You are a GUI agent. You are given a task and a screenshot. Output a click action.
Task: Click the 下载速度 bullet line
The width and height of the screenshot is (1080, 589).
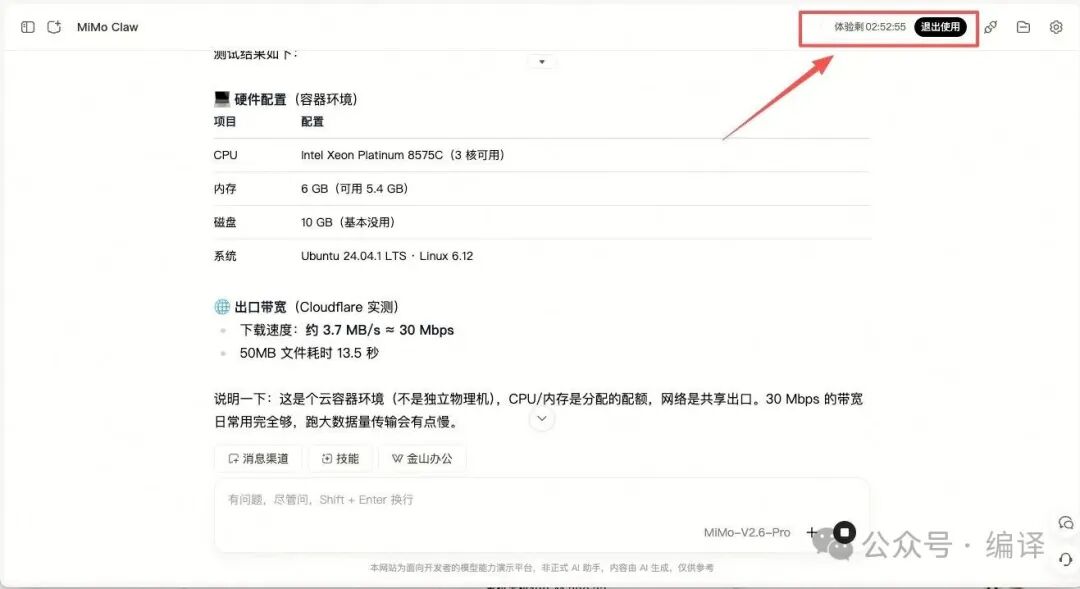click(346, 330)
